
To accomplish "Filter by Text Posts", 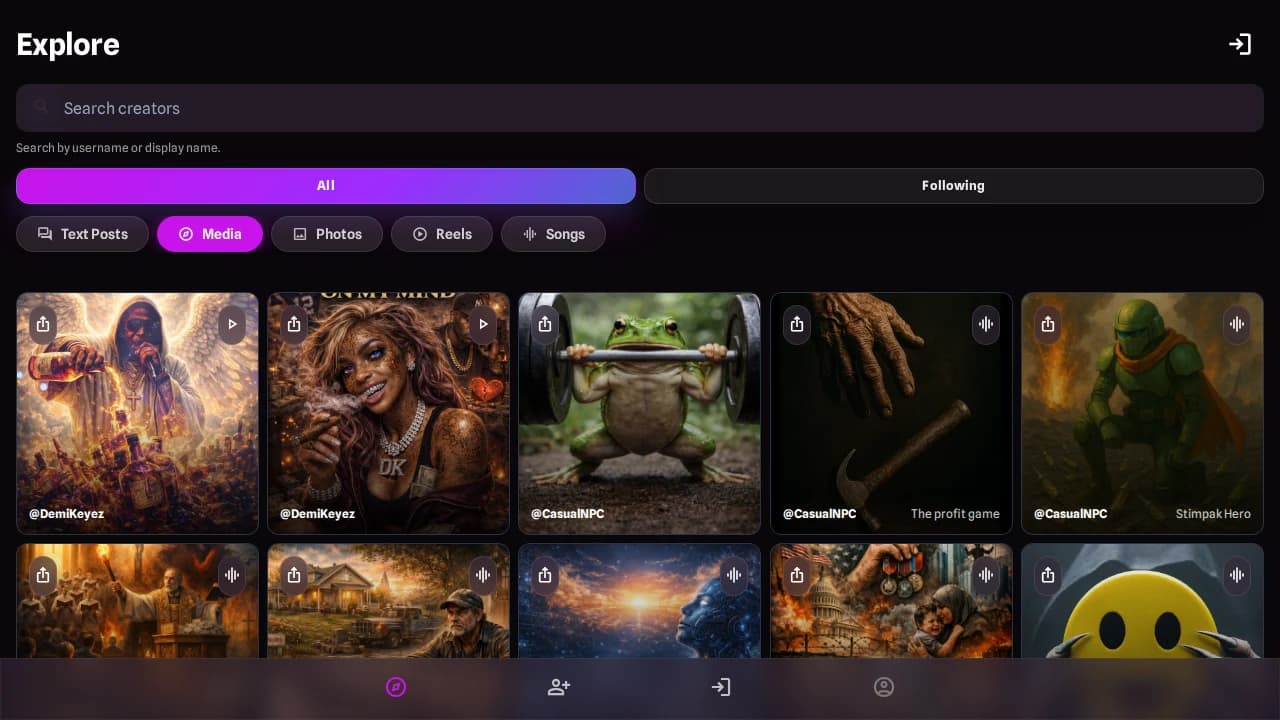I will pos(83,234).
